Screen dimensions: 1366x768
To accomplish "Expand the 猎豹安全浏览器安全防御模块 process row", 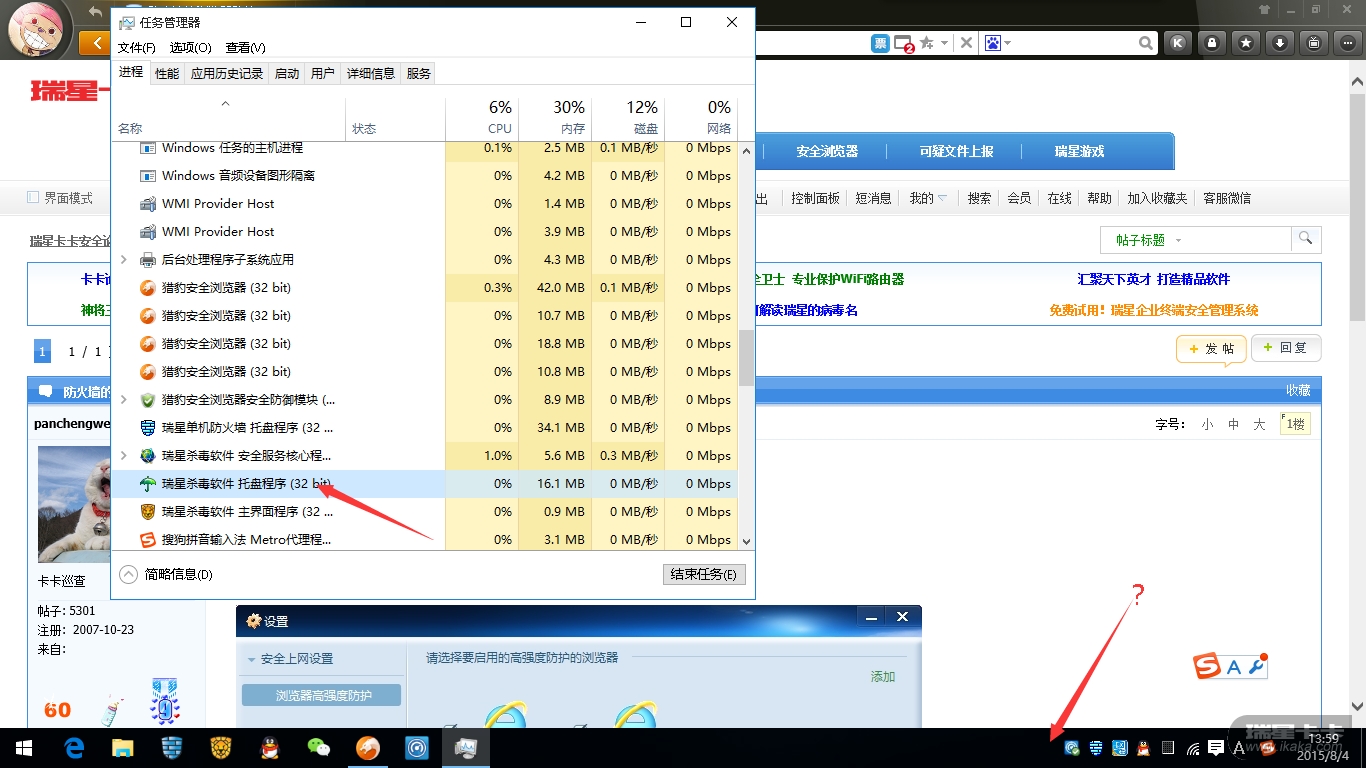I will pos(124,400).
